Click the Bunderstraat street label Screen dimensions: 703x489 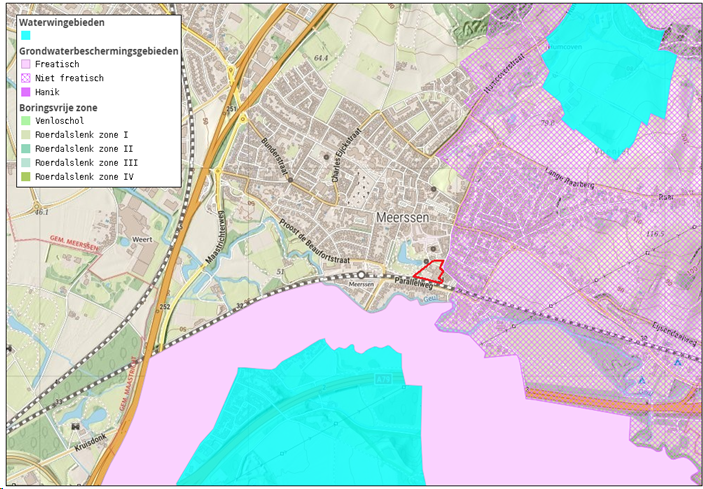pyautogui.click(x=275, y=158)
